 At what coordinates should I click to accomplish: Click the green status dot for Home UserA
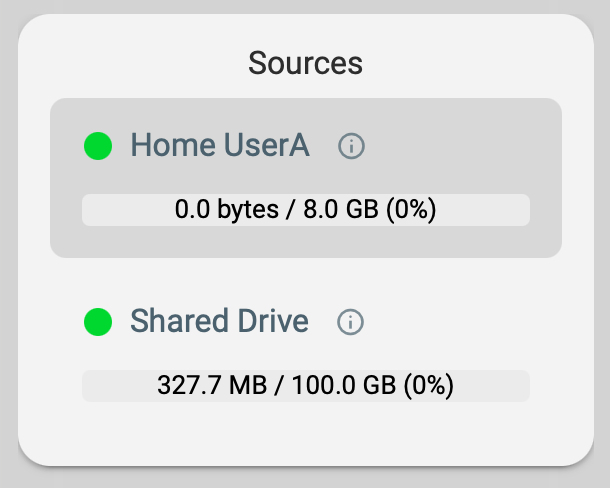click(98, 147)
